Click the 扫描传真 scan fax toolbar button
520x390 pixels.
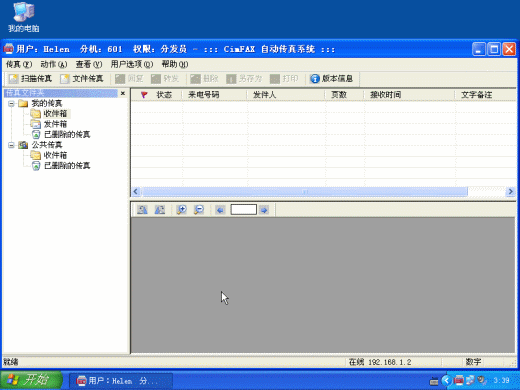coord(30,79)
